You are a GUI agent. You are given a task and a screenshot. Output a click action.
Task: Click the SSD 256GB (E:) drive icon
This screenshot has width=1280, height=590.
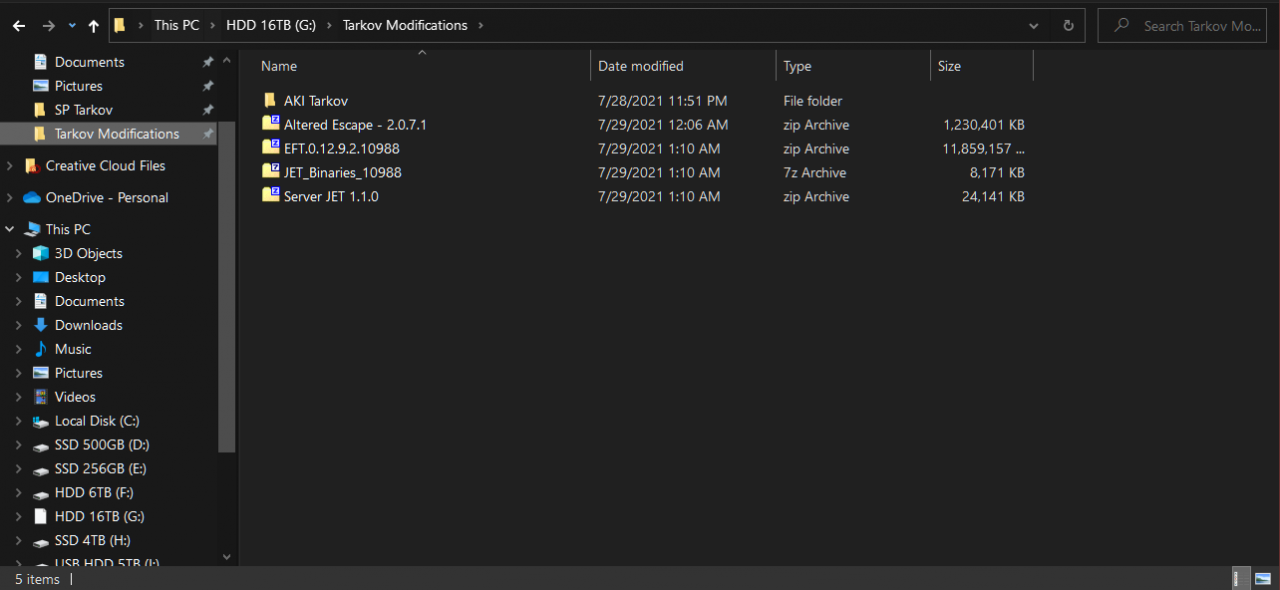click(x=41, y=470)
